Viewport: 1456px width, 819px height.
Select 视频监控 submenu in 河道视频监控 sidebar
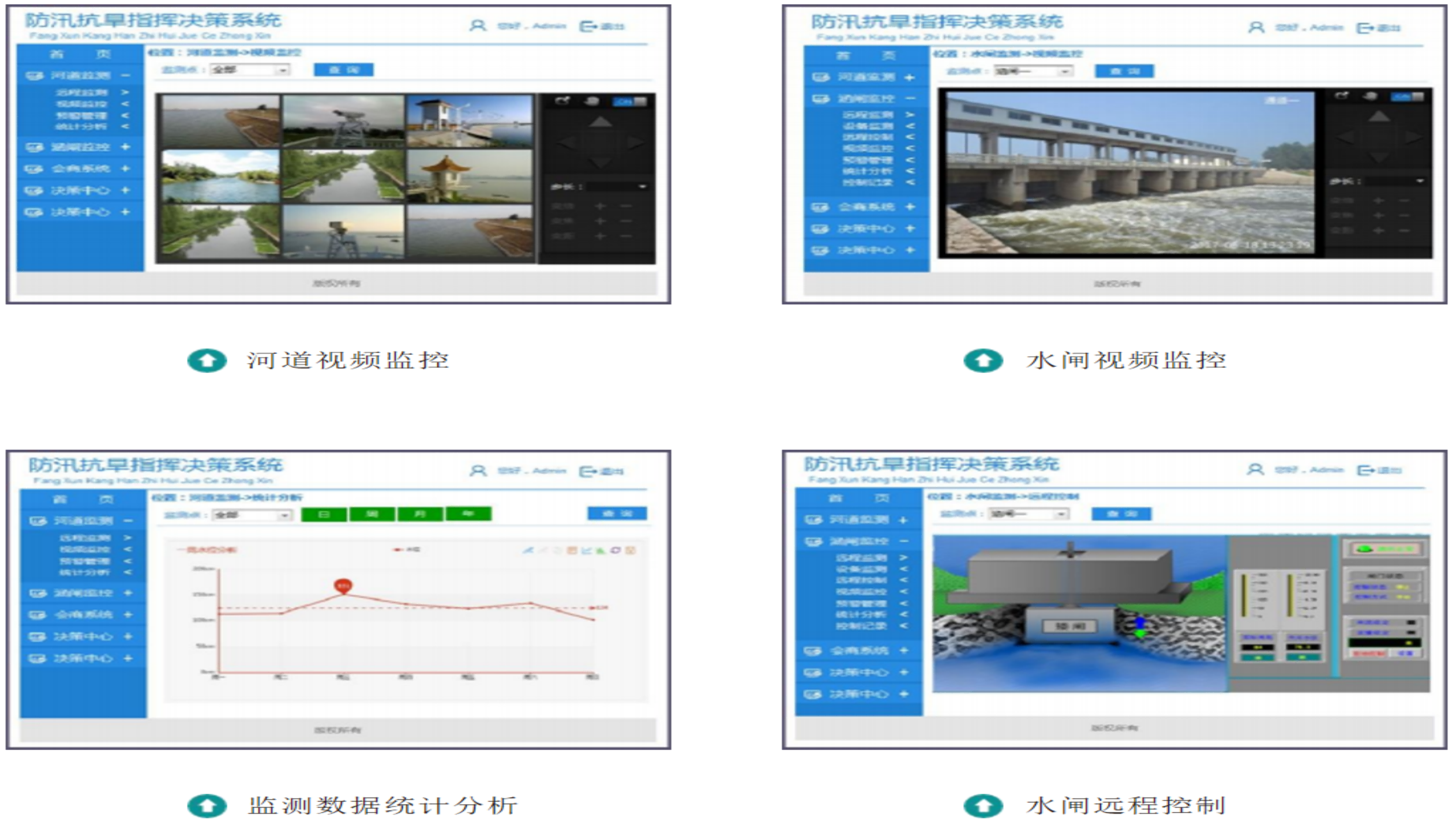pyautogui.click(x=81, y=104)
